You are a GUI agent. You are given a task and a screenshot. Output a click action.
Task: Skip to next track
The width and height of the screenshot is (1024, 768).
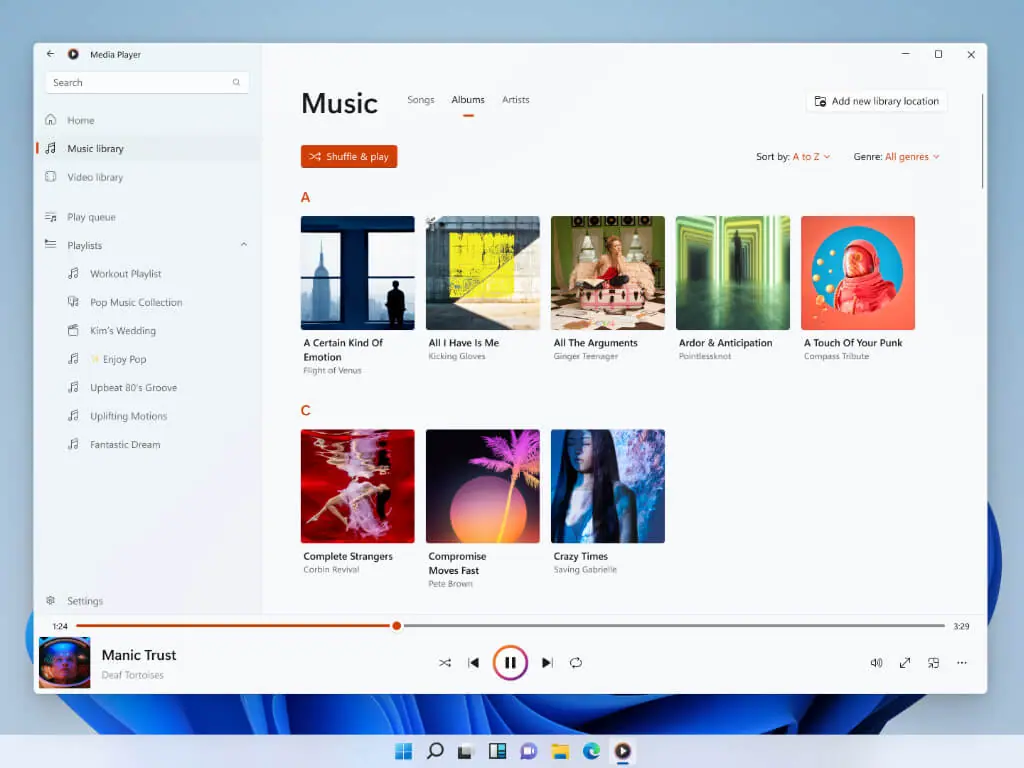click(x=547, y=663)
